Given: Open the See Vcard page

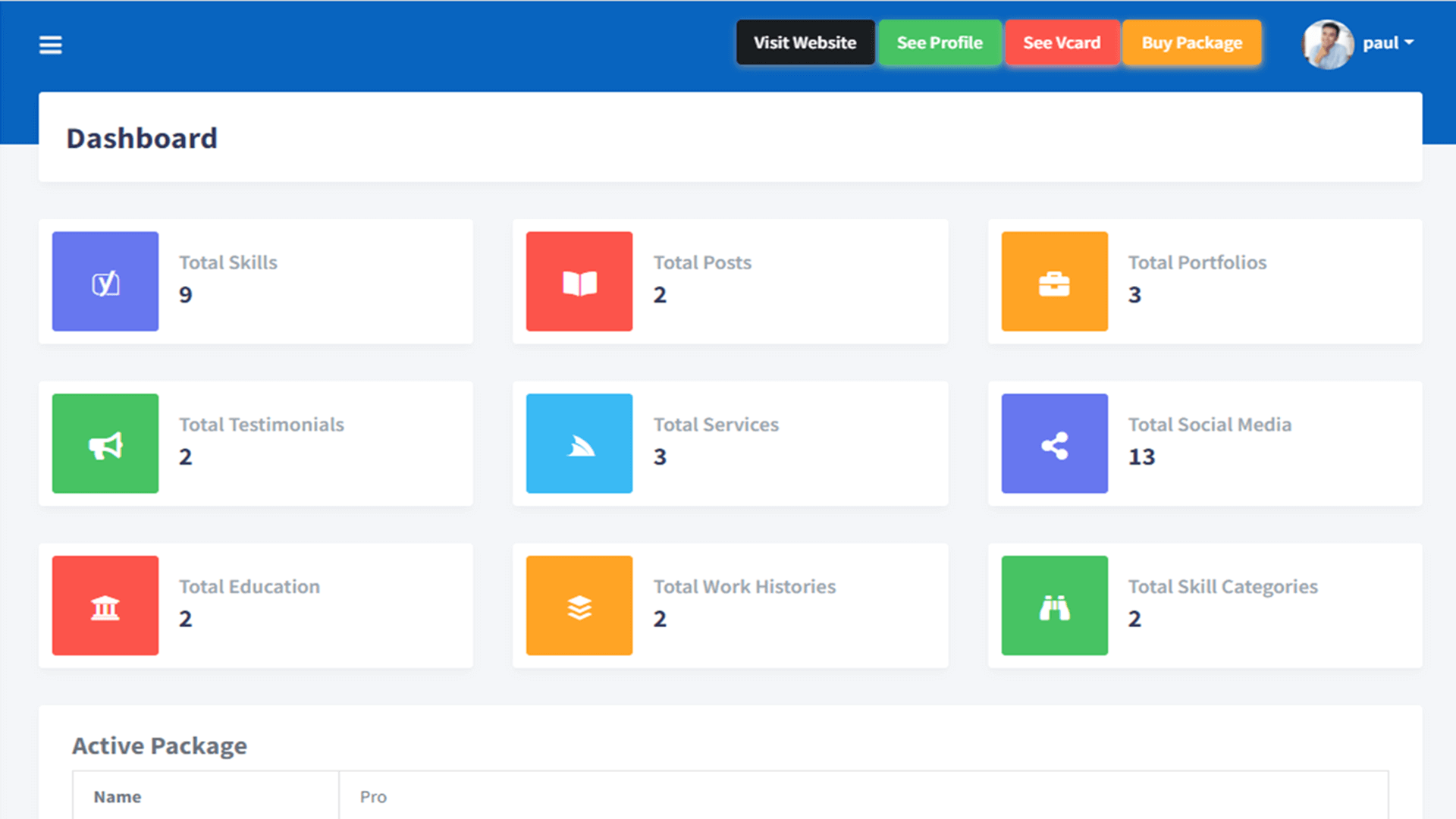Looking at the screenshot, I should [1062, 42].
